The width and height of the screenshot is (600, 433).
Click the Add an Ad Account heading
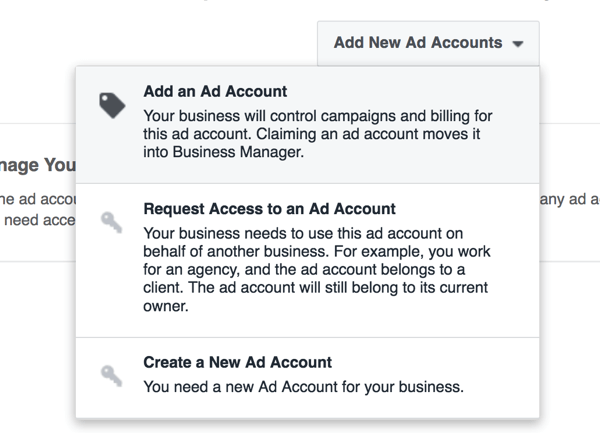coord(215,91)
